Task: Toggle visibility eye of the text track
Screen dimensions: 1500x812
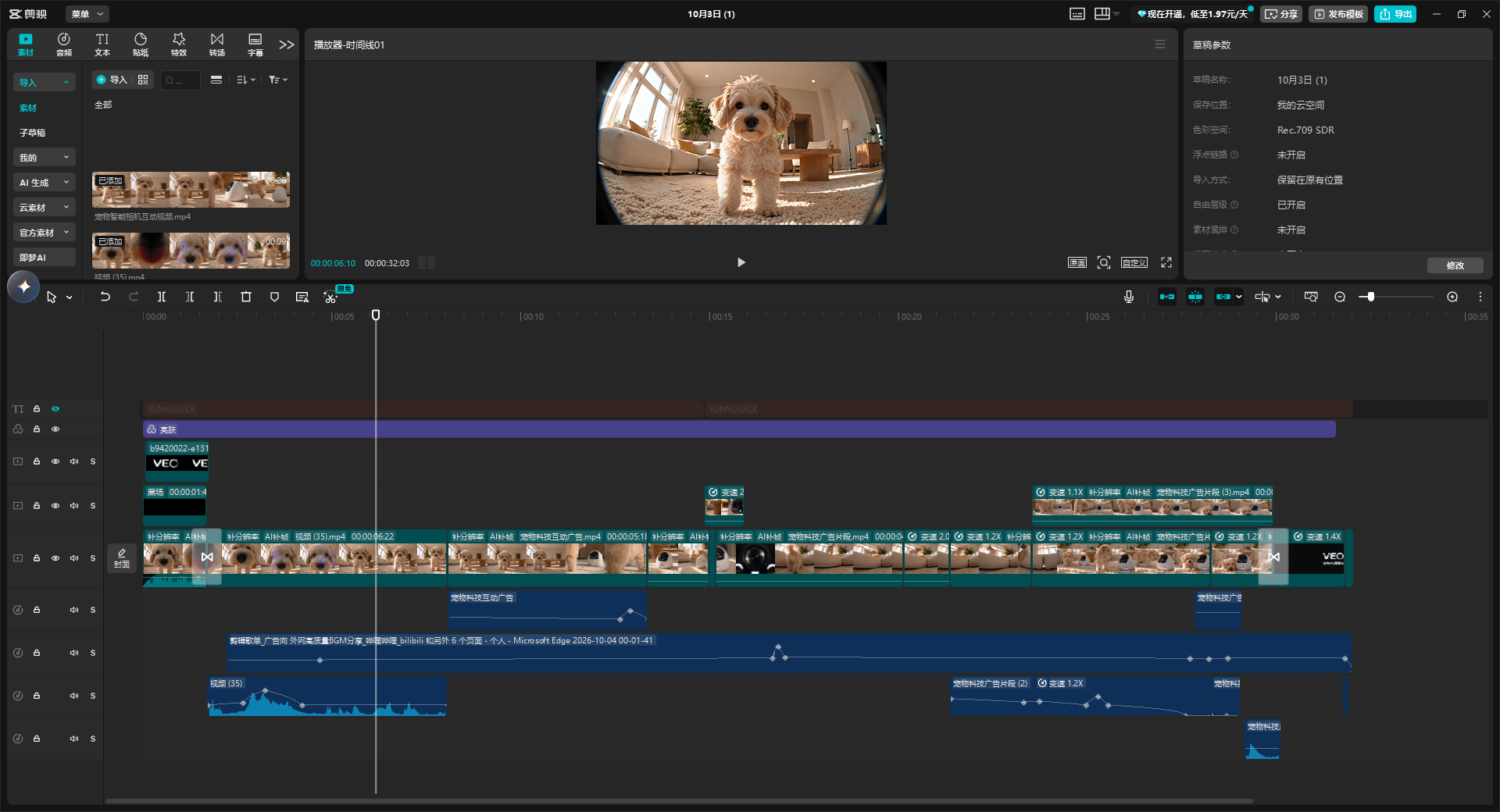Action: tap(55, 408)
